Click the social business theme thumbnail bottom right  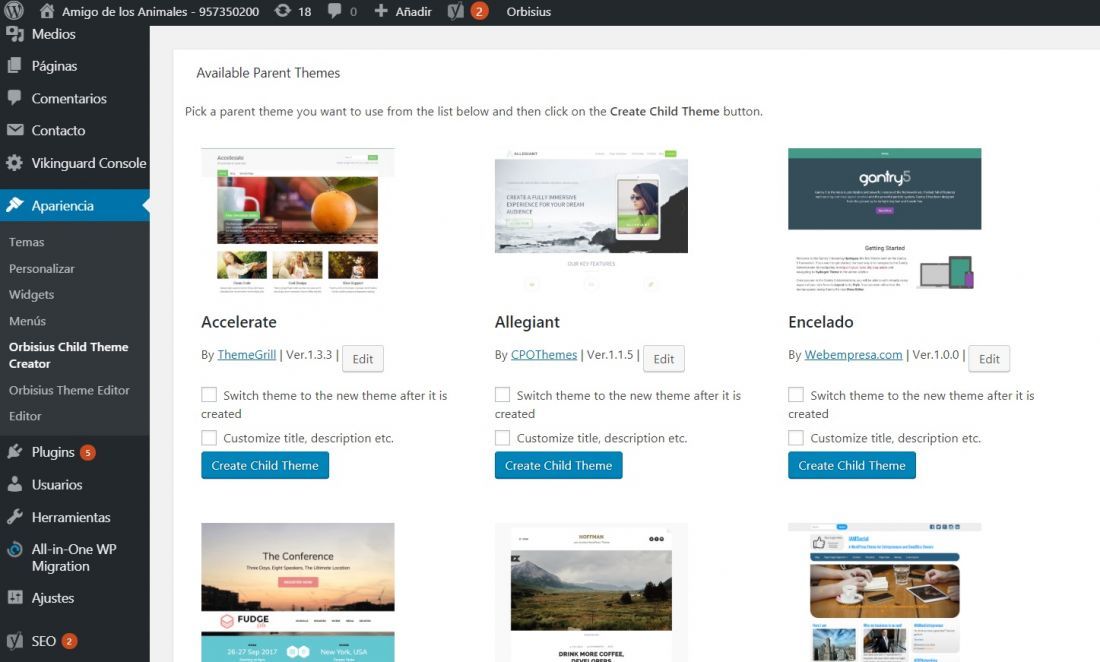tap(885, 593)
